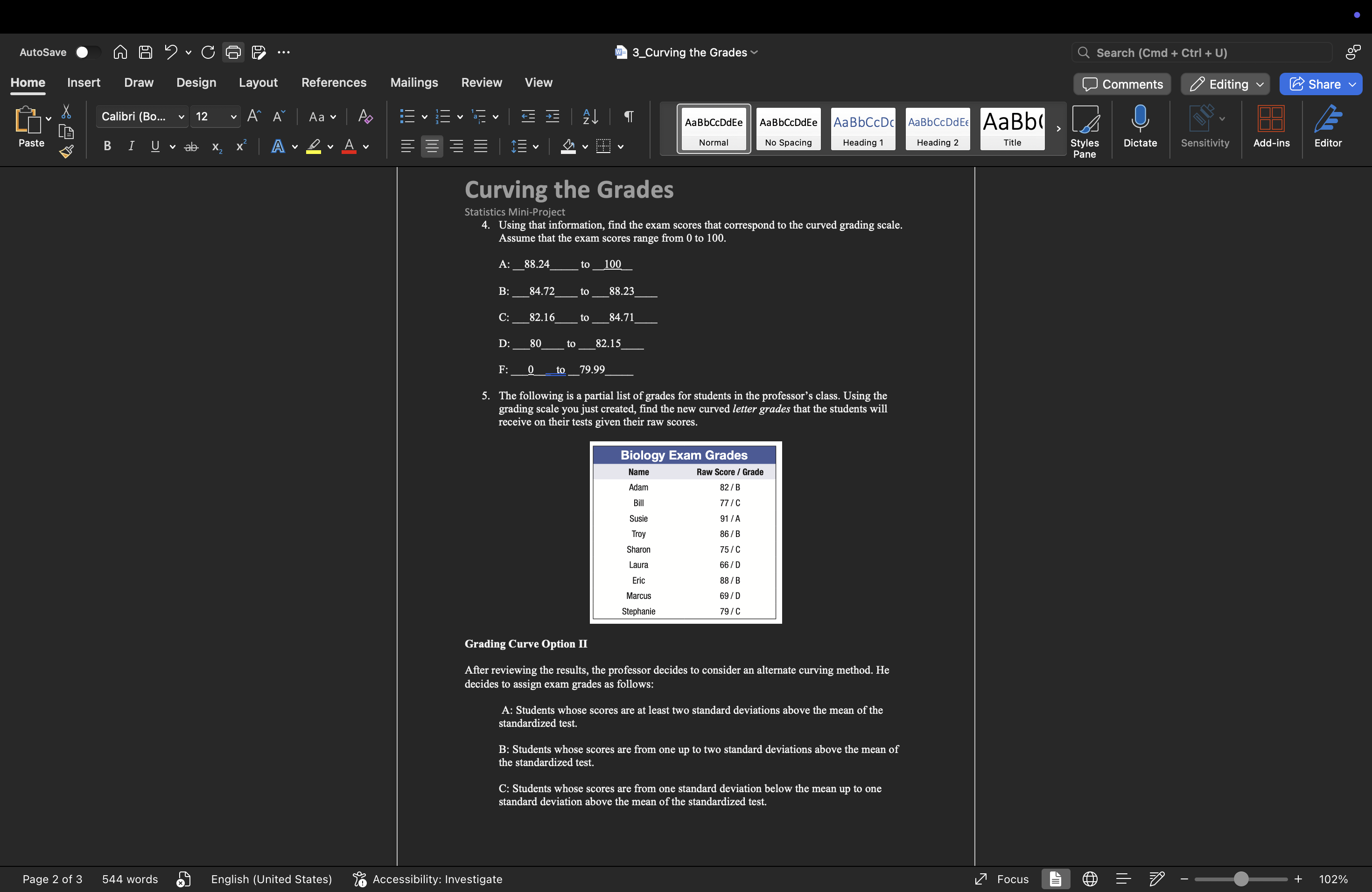
Task: Expand the Editing mode dropdown
Action: pyautogui.click(x=1260, y=84)
